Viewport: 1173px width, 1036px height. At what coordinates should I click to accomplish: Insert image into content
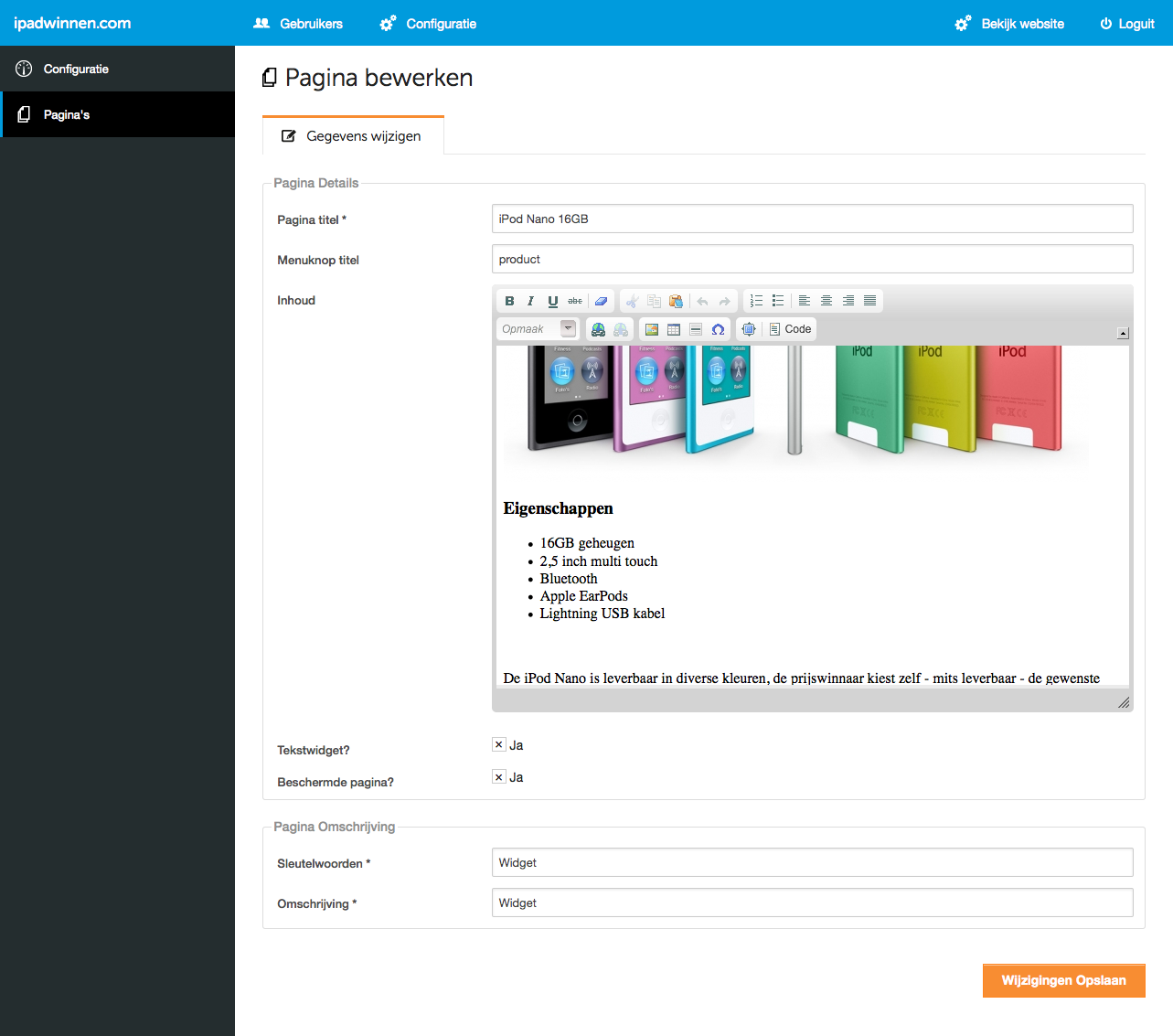click(652, 329)
